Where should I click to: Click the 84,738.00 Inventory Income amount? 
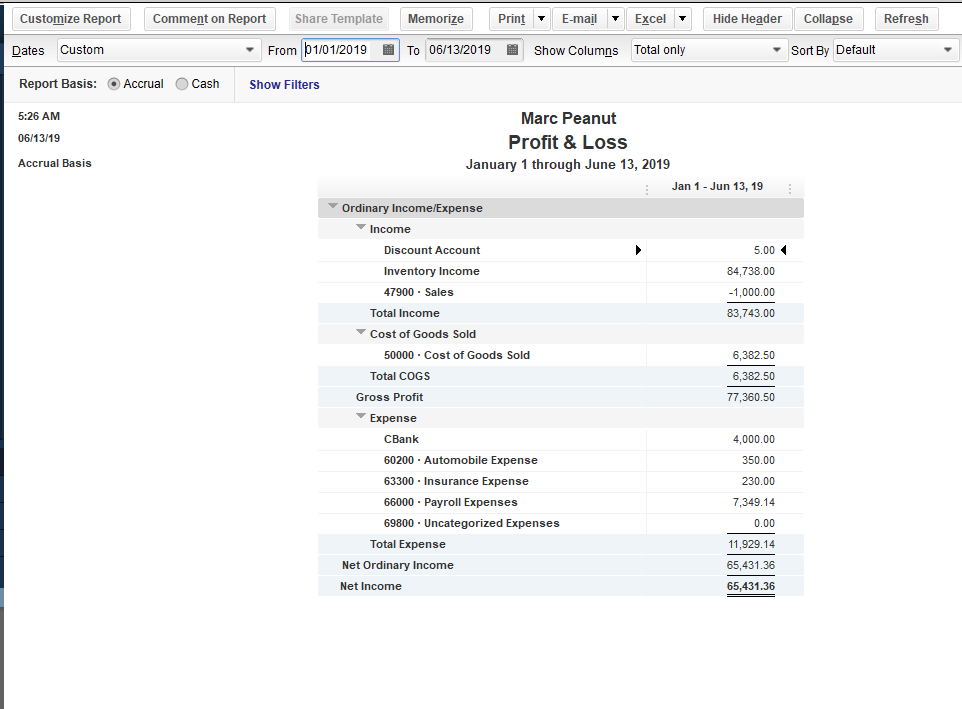[750, 271]
